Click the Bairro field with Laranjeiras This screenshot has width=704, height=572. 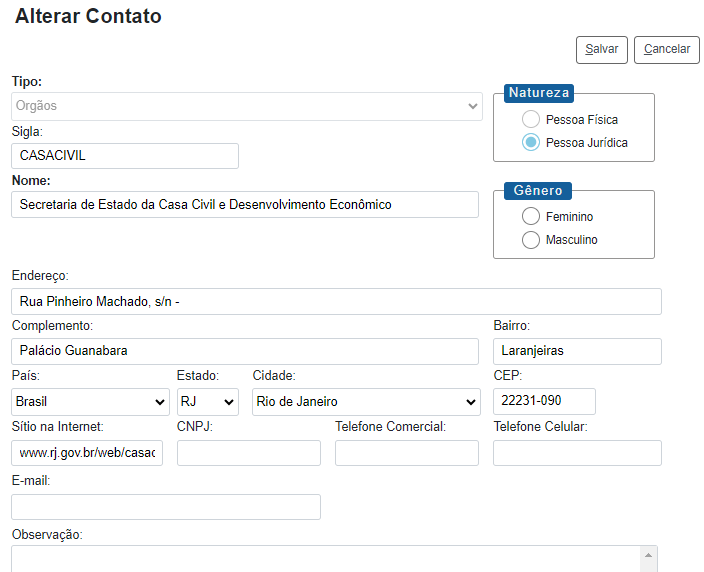coord(577,351)
